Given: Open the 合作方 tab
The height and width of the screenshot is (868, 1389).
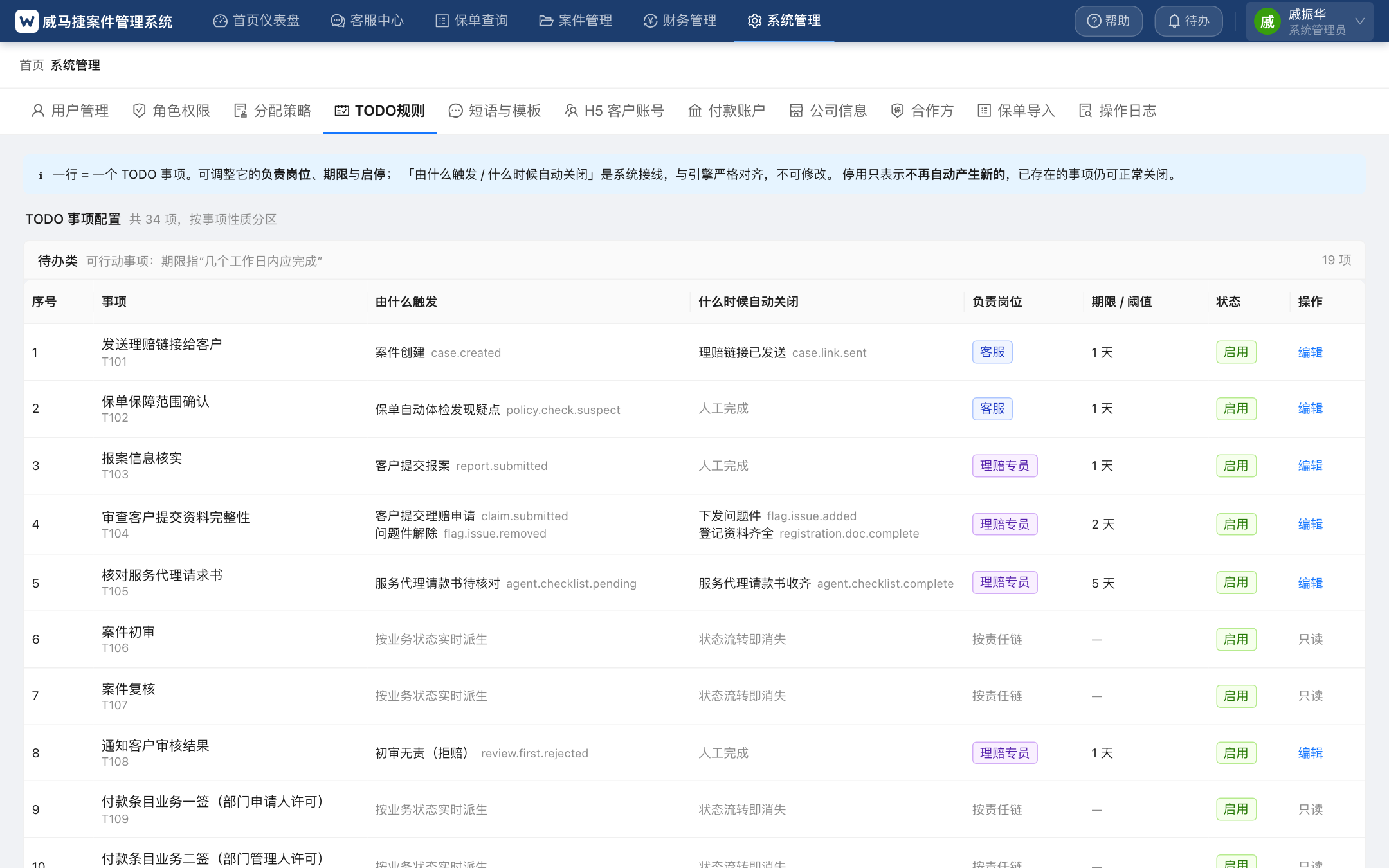Looking at the screenshot, I should (922, 111).
